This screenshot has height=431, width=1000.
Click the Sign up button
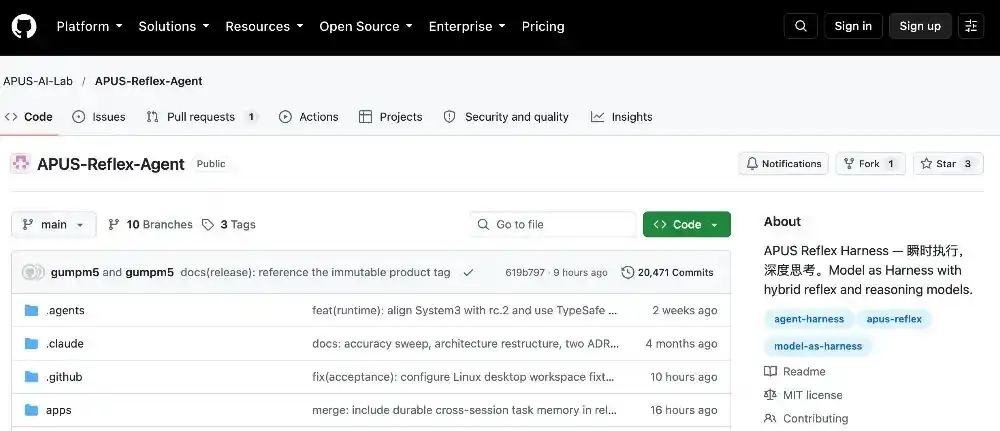tap(920, 26)
